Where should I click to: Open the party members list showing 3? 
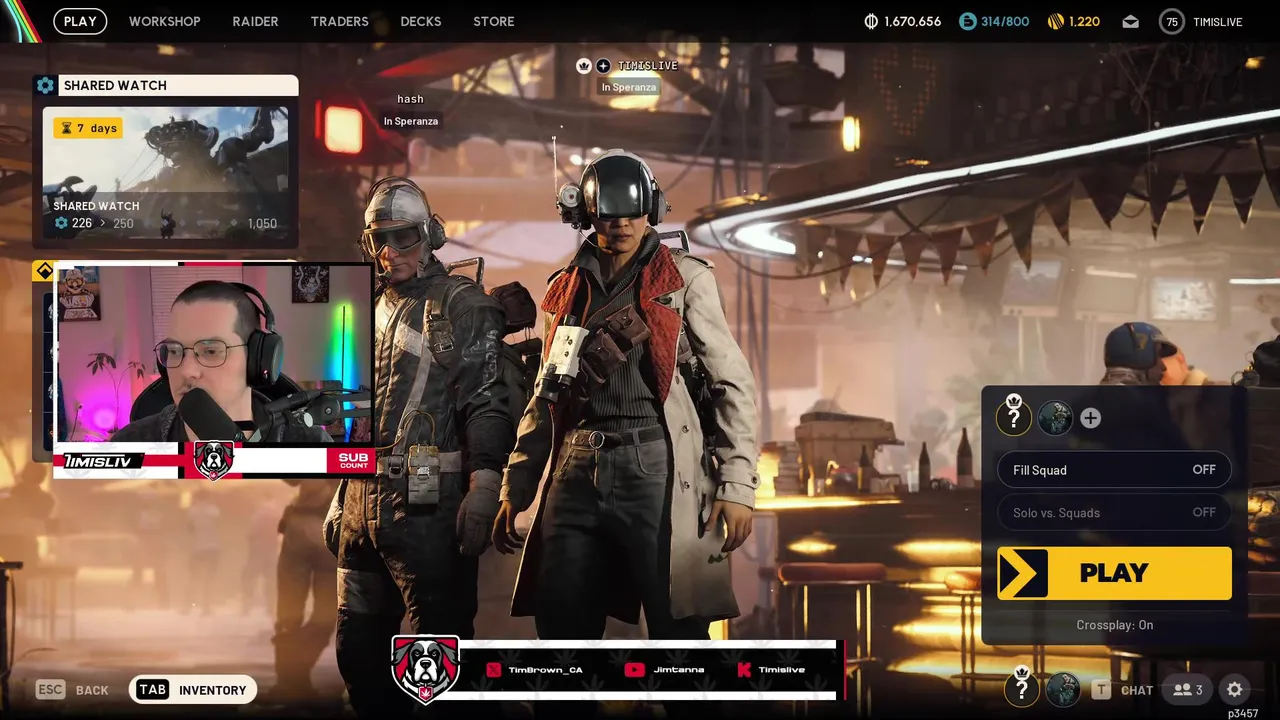click(1188, 690)
